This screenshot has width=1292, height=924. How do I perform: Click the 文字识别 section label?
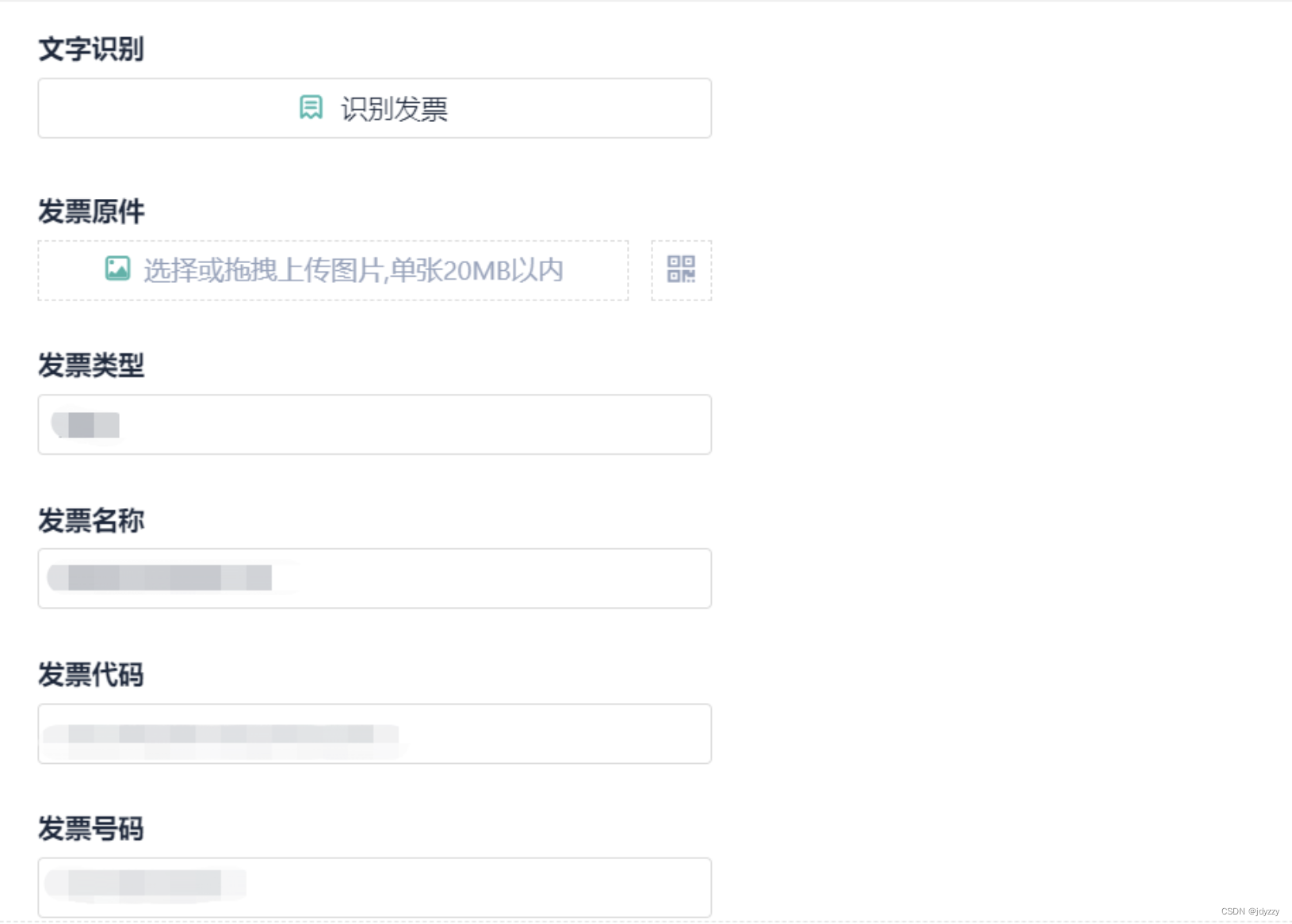(91, 49)
